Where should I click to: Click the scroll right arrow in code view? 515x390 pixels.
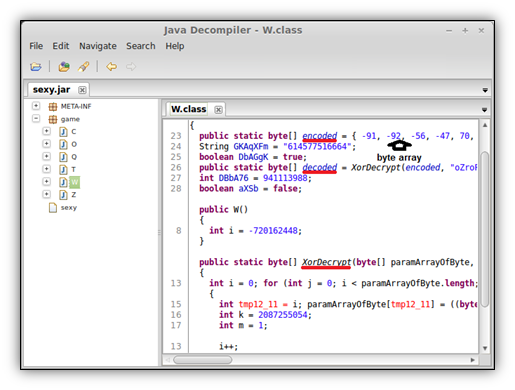pyautogui.click(x=472, y=360)
